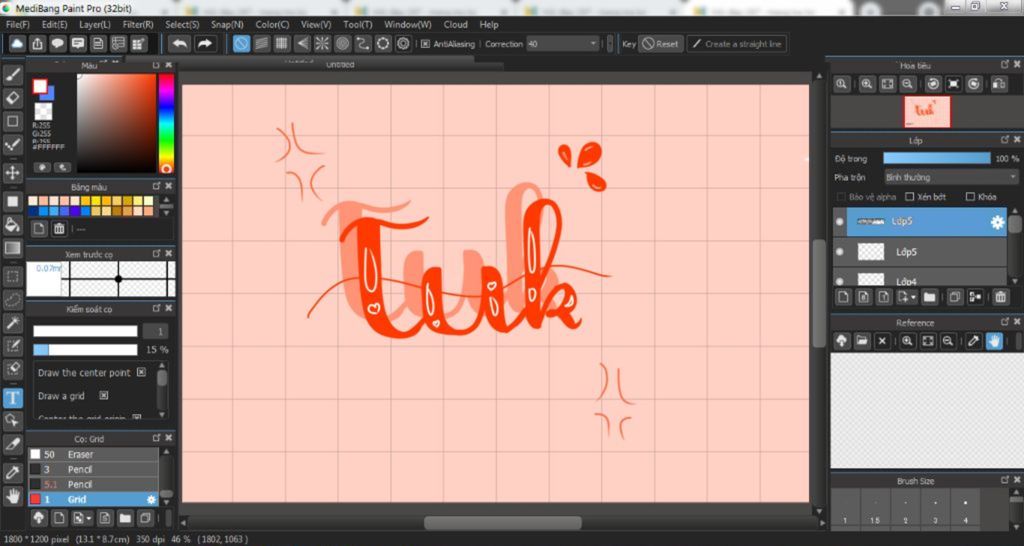
Task: Open the Layer(L) menu
Action: click(95, 24)
